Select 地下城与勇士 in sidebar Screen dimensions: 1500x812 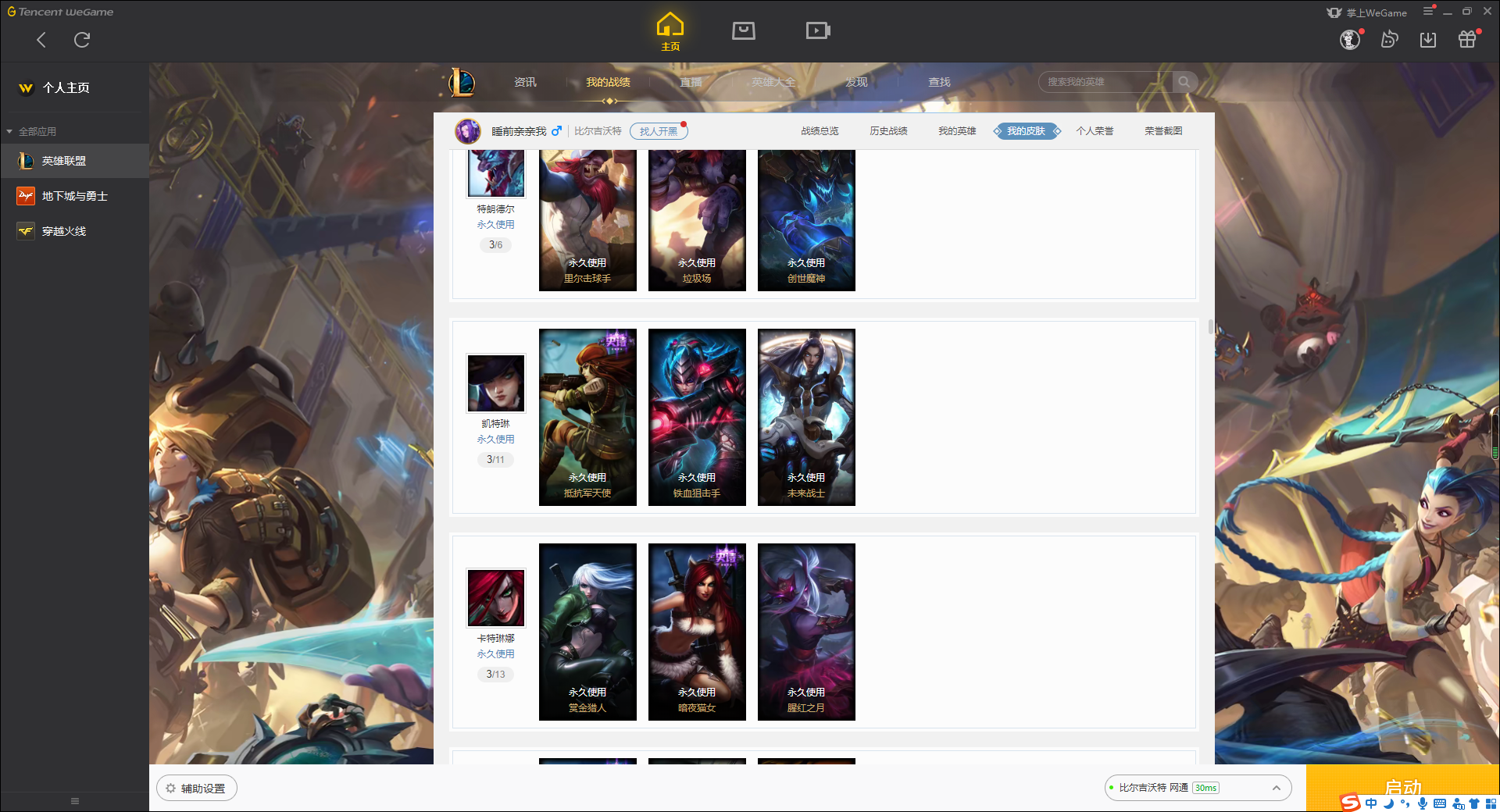(74, 196)
